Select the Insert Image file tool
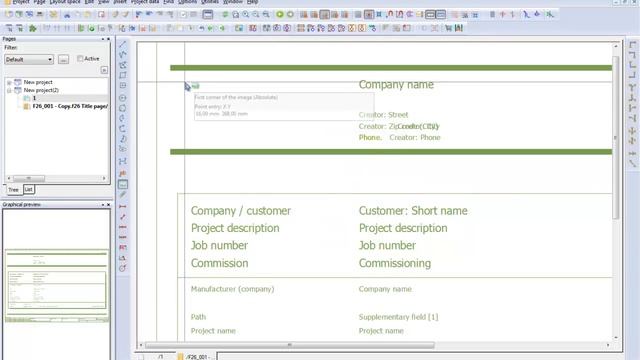This screenshot has width=640, height=360. (x=122, y=184)
